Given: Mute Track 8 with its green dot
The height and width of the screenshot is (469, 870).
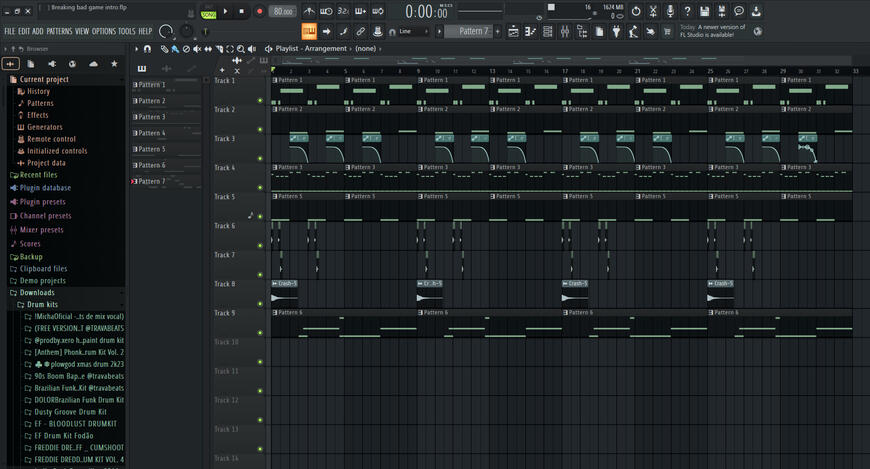Looking at the screenshot, I should tap(260, 304).
